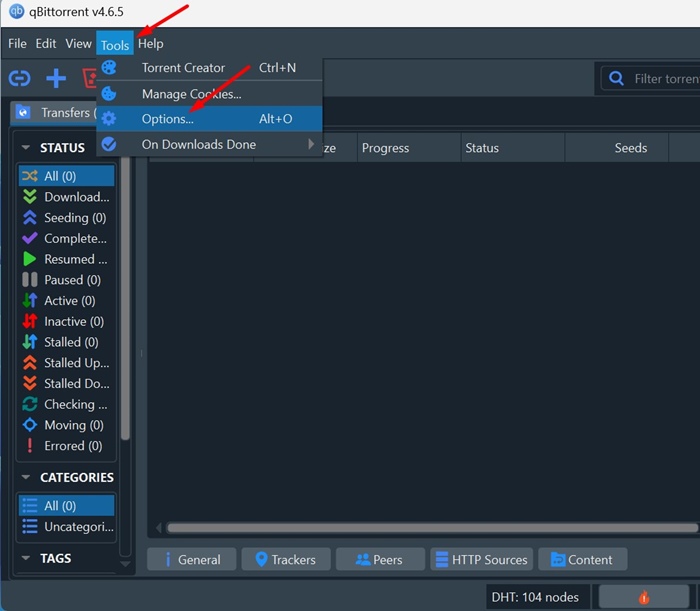
Task: Filter by Moving (0) text
Action: (74, 425)
